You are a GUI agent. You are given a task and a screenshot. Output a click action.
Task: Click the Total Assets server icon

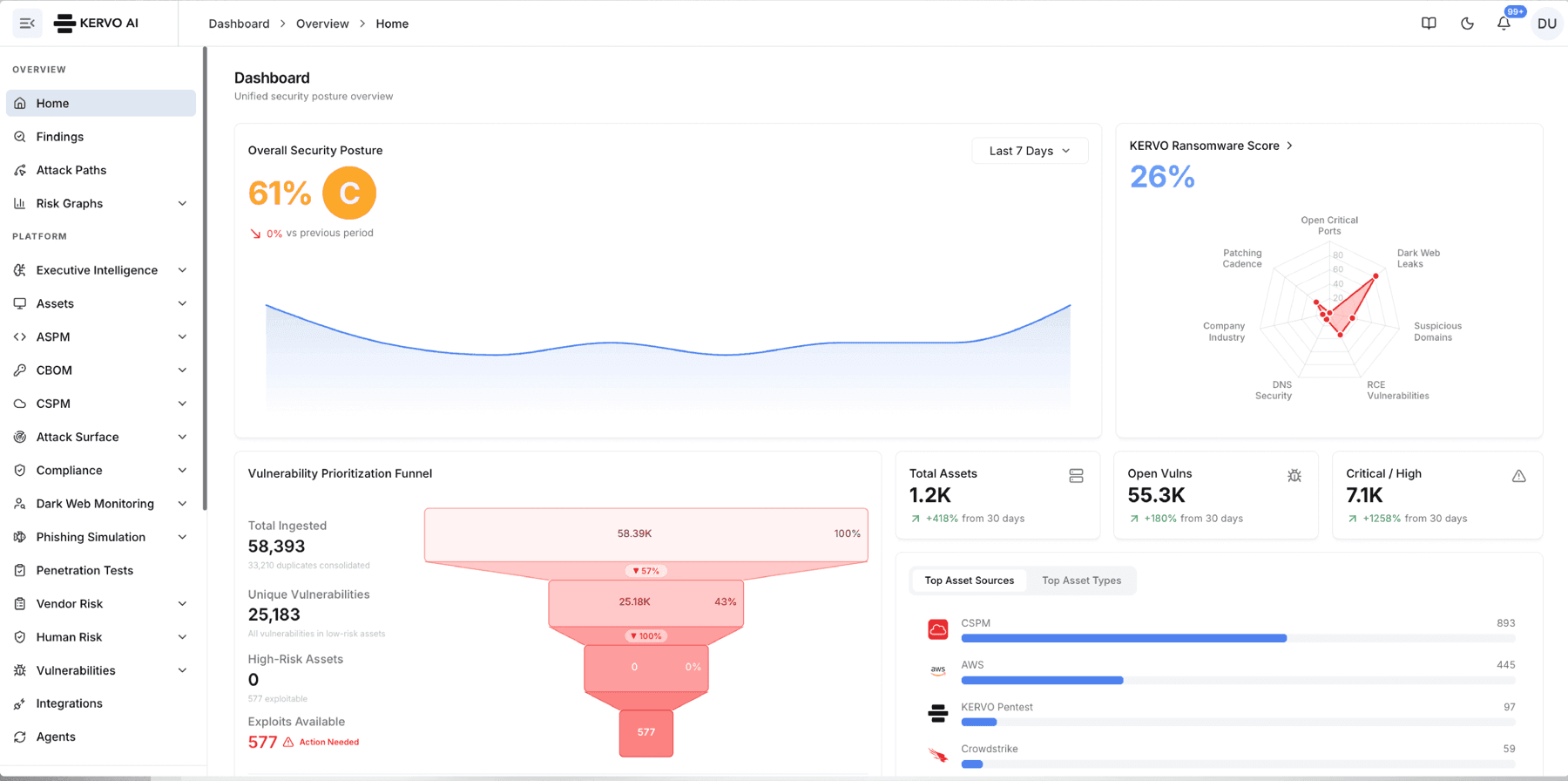(x=1076, y=476)
